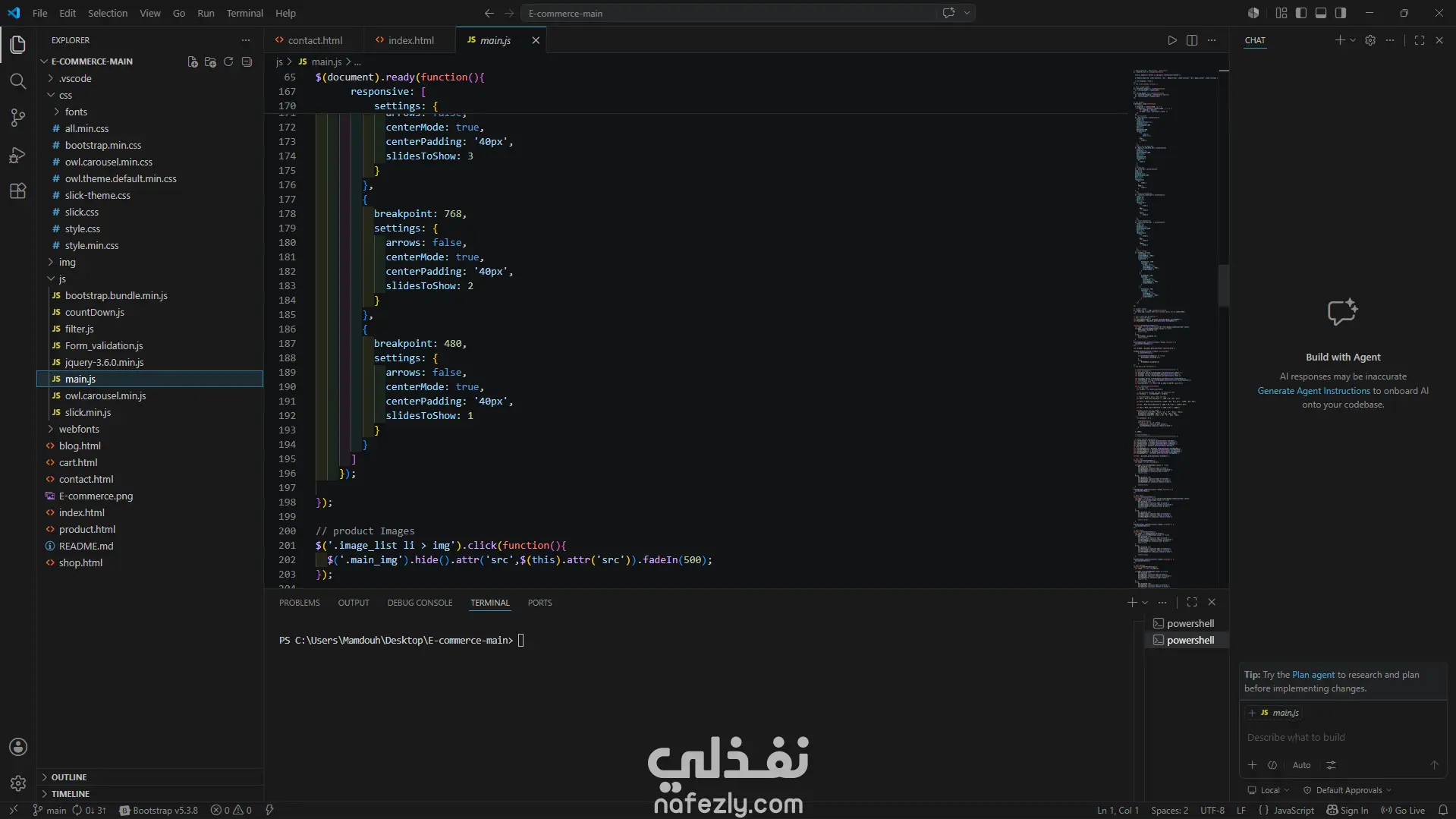Create a new terminal with plus icon
1456x819 pixels.
coord(1132,602)
